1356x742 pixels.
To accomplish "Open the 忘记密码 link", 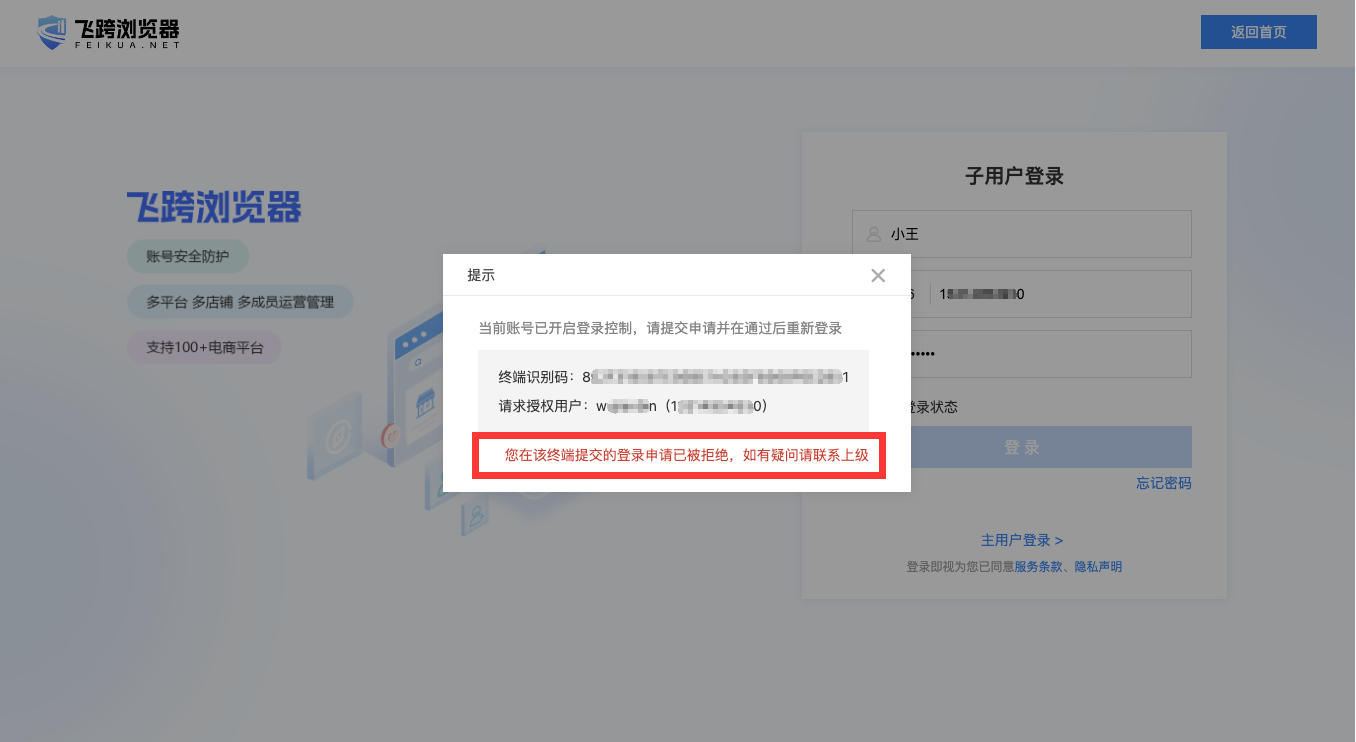I will 1163,483.
